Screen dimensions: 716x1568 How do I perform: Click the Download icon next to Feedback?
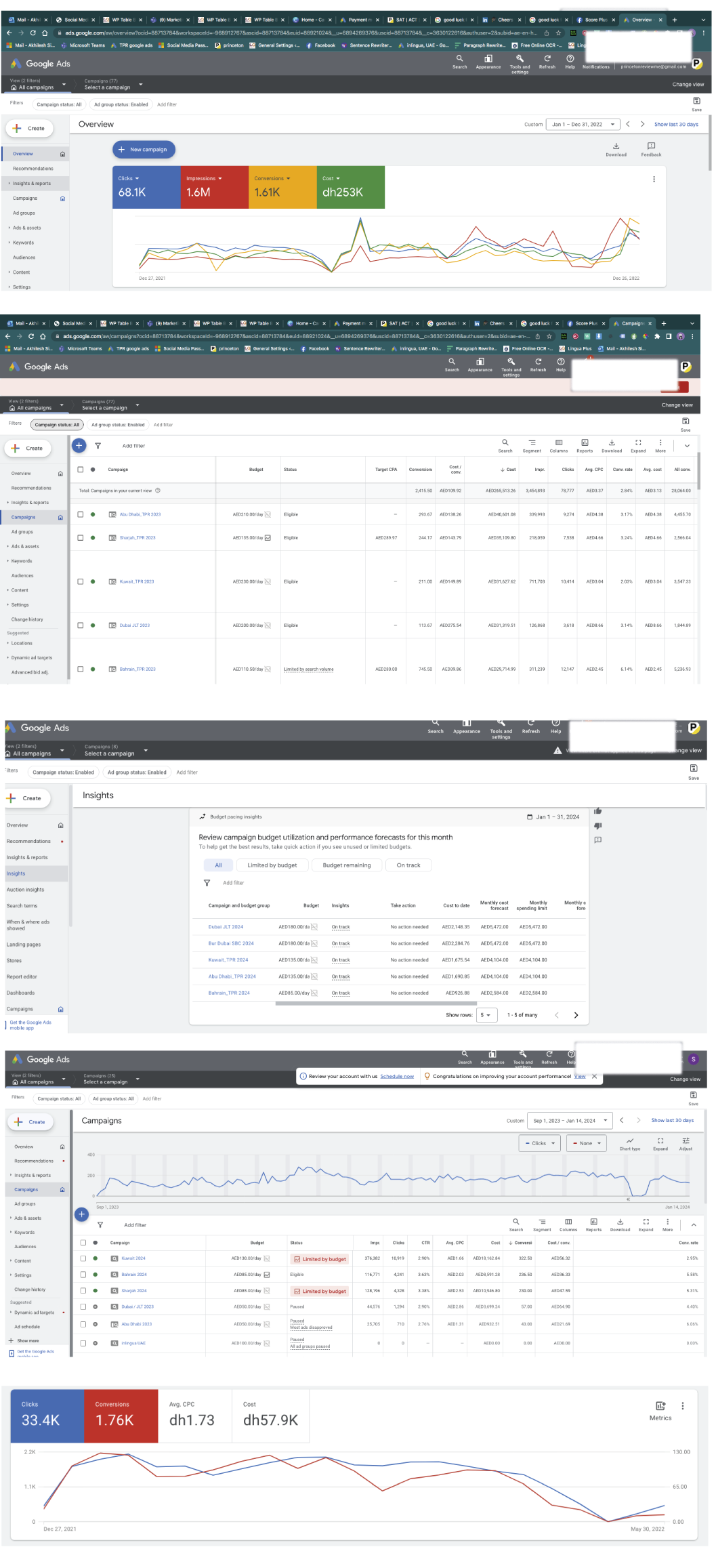pos(616,146)
